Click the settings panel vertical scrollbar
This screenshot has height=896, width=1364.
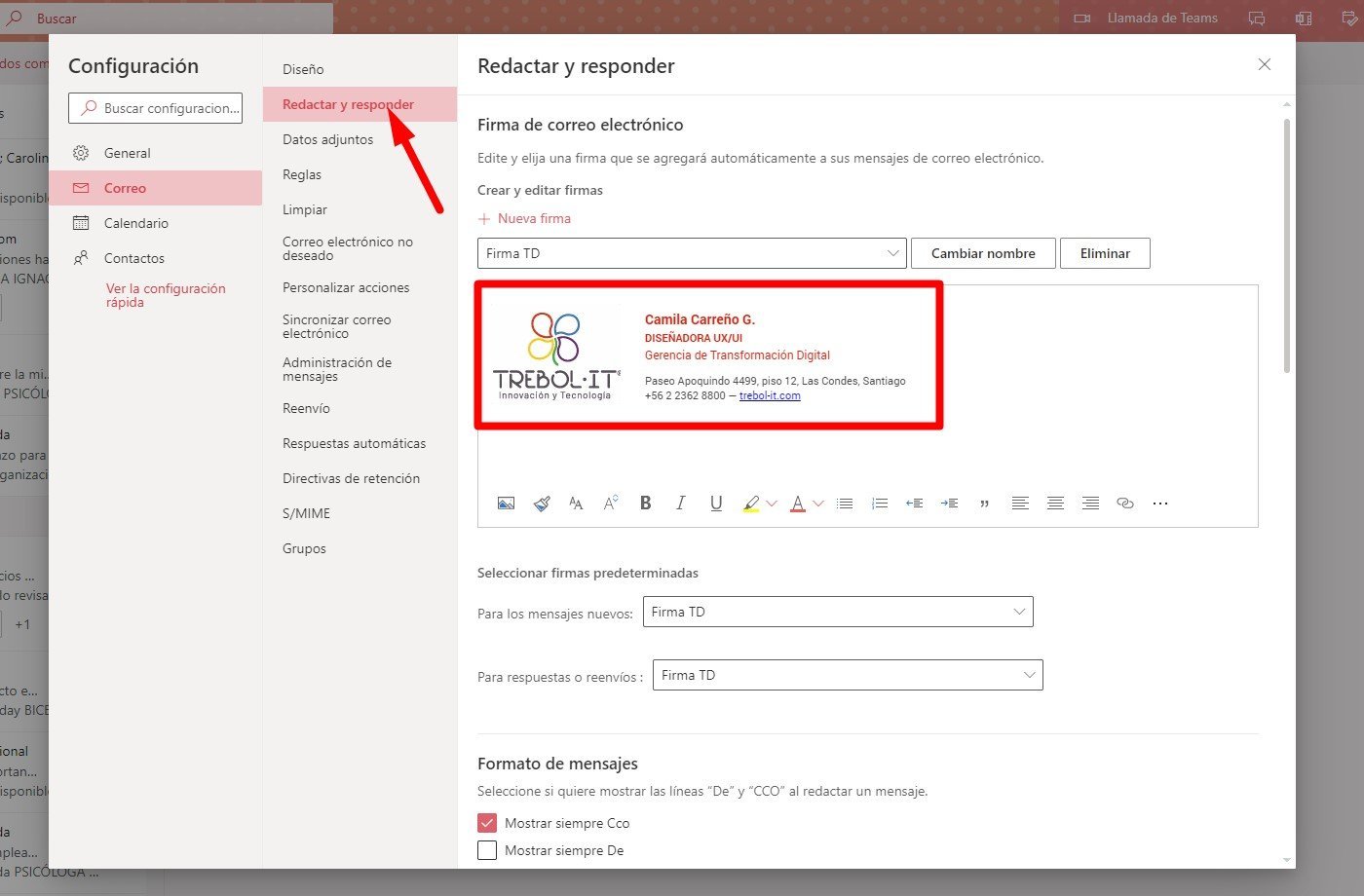point(1287,245)
